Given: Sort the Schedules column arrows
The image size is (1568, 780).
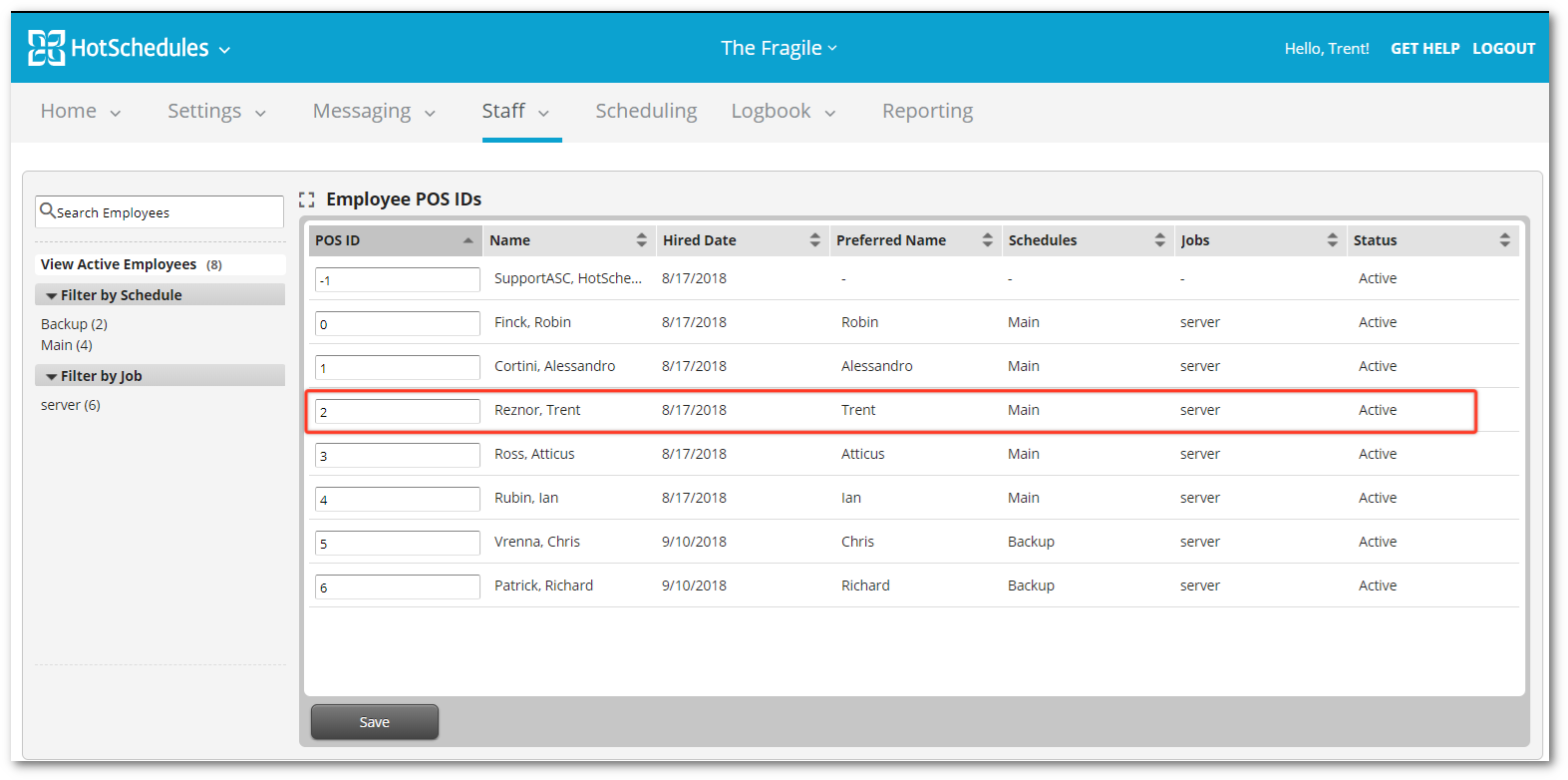Looking at the screenshot, I should pos(1160,240).
